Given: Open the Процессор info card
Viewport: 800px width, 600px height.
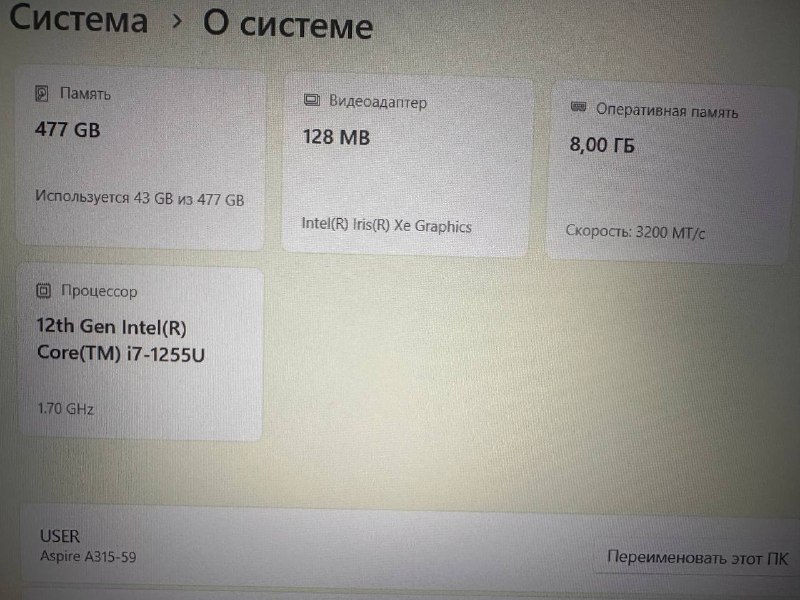Looking at the screenshot, I should coord(141,353).
